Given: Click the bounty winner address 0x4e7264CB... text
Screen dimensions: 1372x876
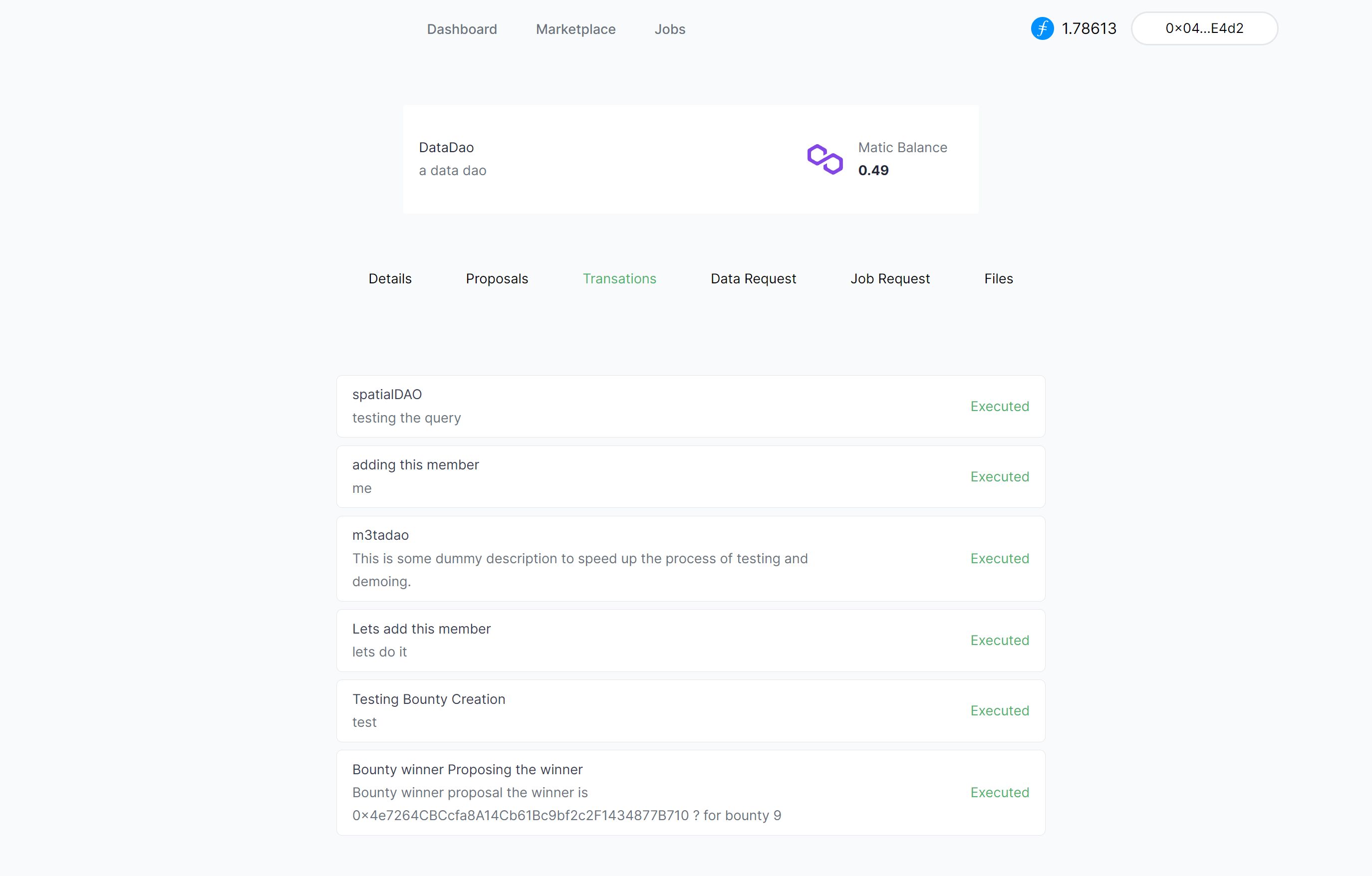Looking at the screenshot, I should 520,815.
